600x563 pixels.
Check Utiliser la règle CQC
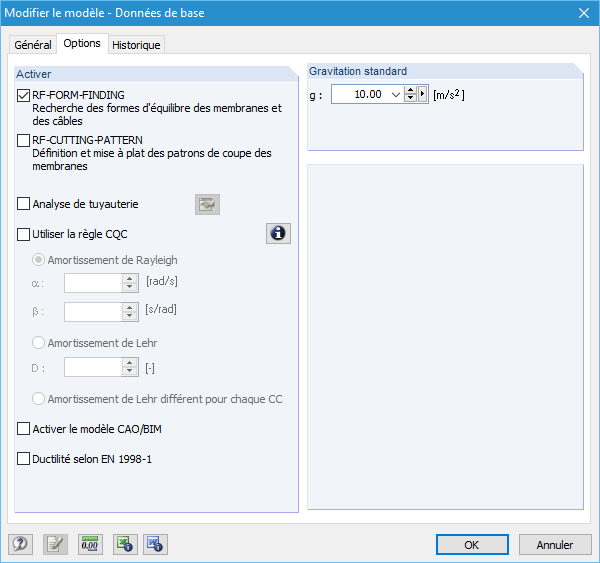23,234
